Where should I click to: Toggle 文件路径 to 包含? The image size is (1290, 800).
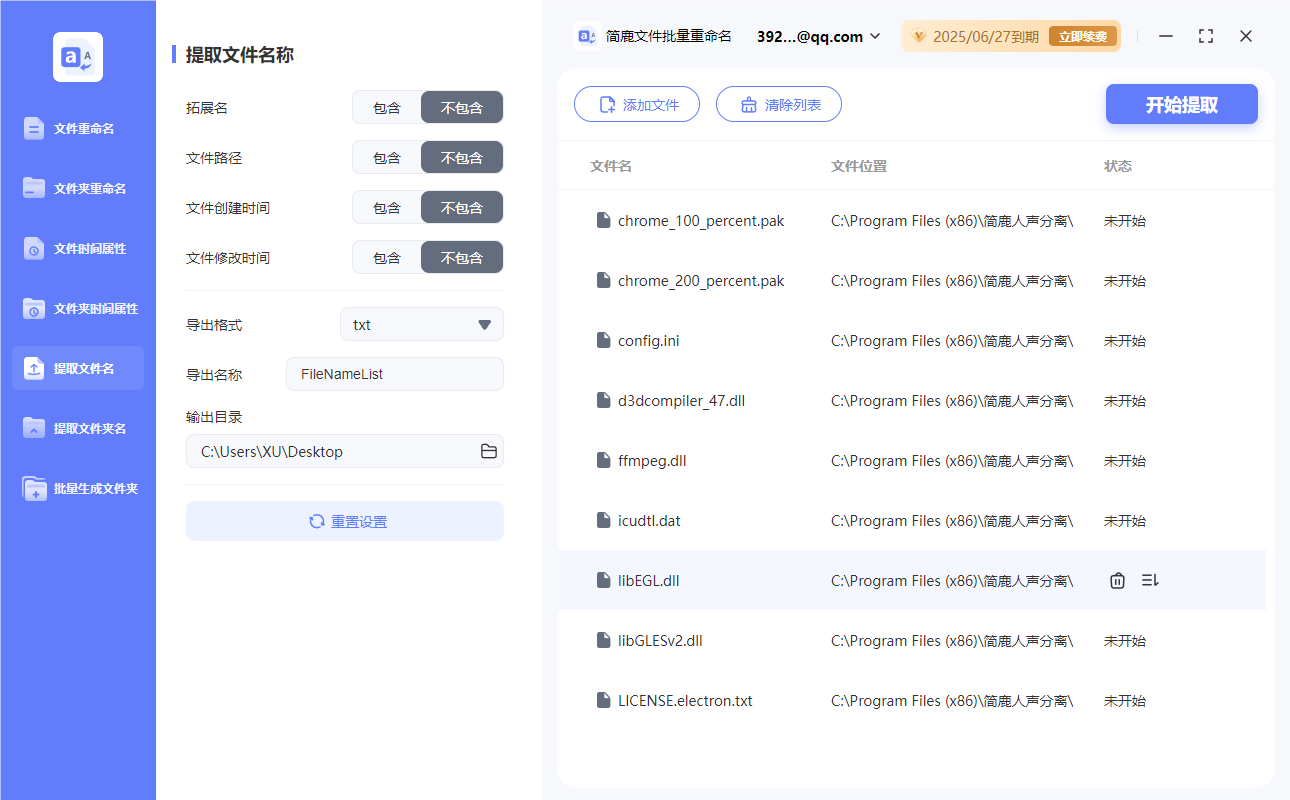[x=386, y=157]
